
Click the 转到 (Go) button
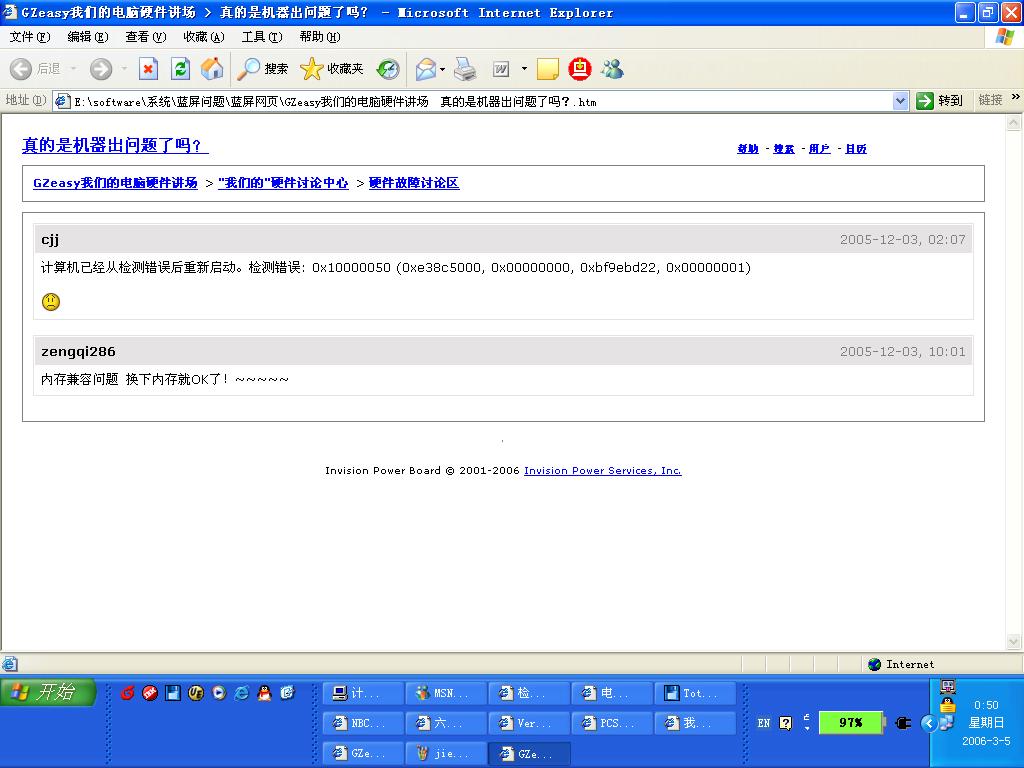(x=940, y=101)
